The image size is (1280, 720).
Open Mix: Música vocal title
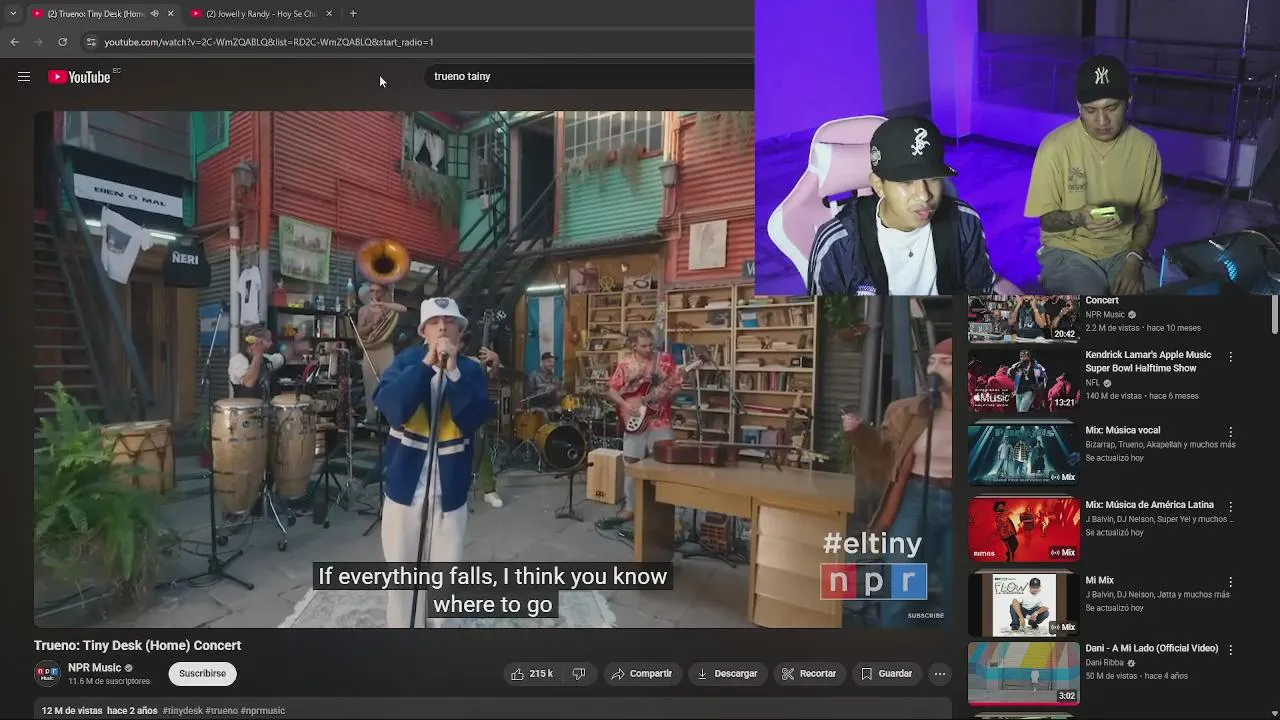pyautogui.click(x=1123, y=431)
